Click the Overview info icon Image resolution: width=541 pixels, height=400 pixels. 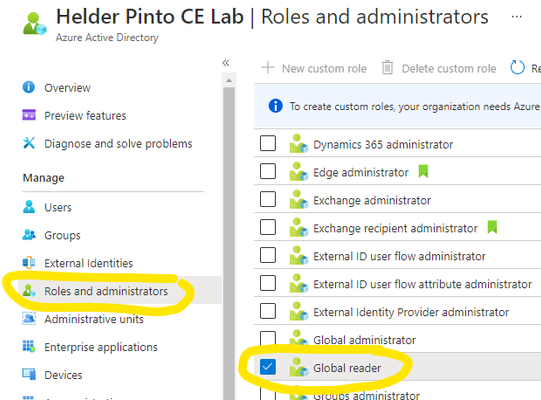[29, 87]
